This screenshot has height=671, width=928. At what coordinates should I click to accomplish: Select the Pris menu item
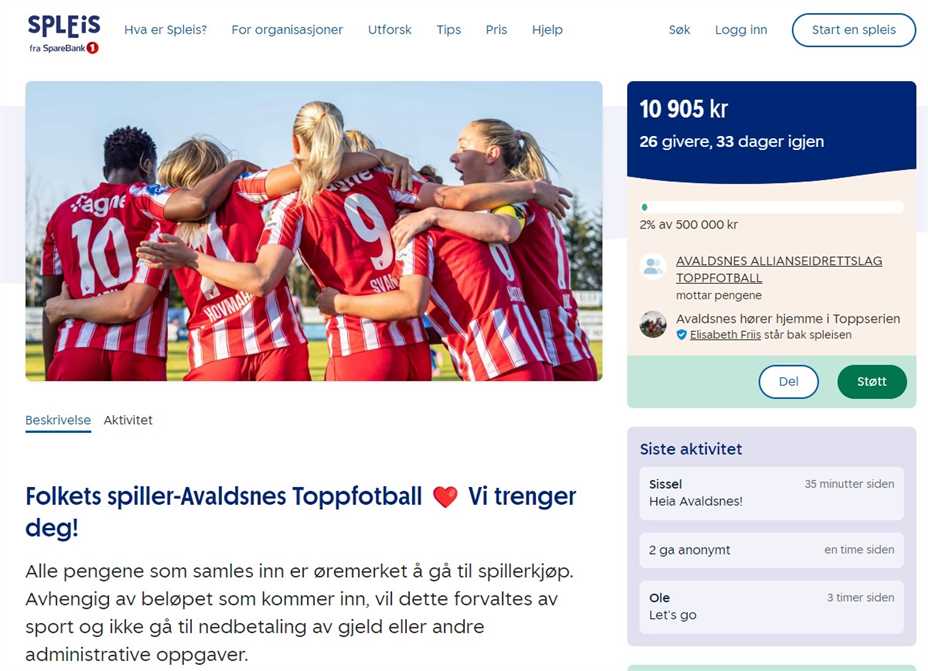pos(496,30)
